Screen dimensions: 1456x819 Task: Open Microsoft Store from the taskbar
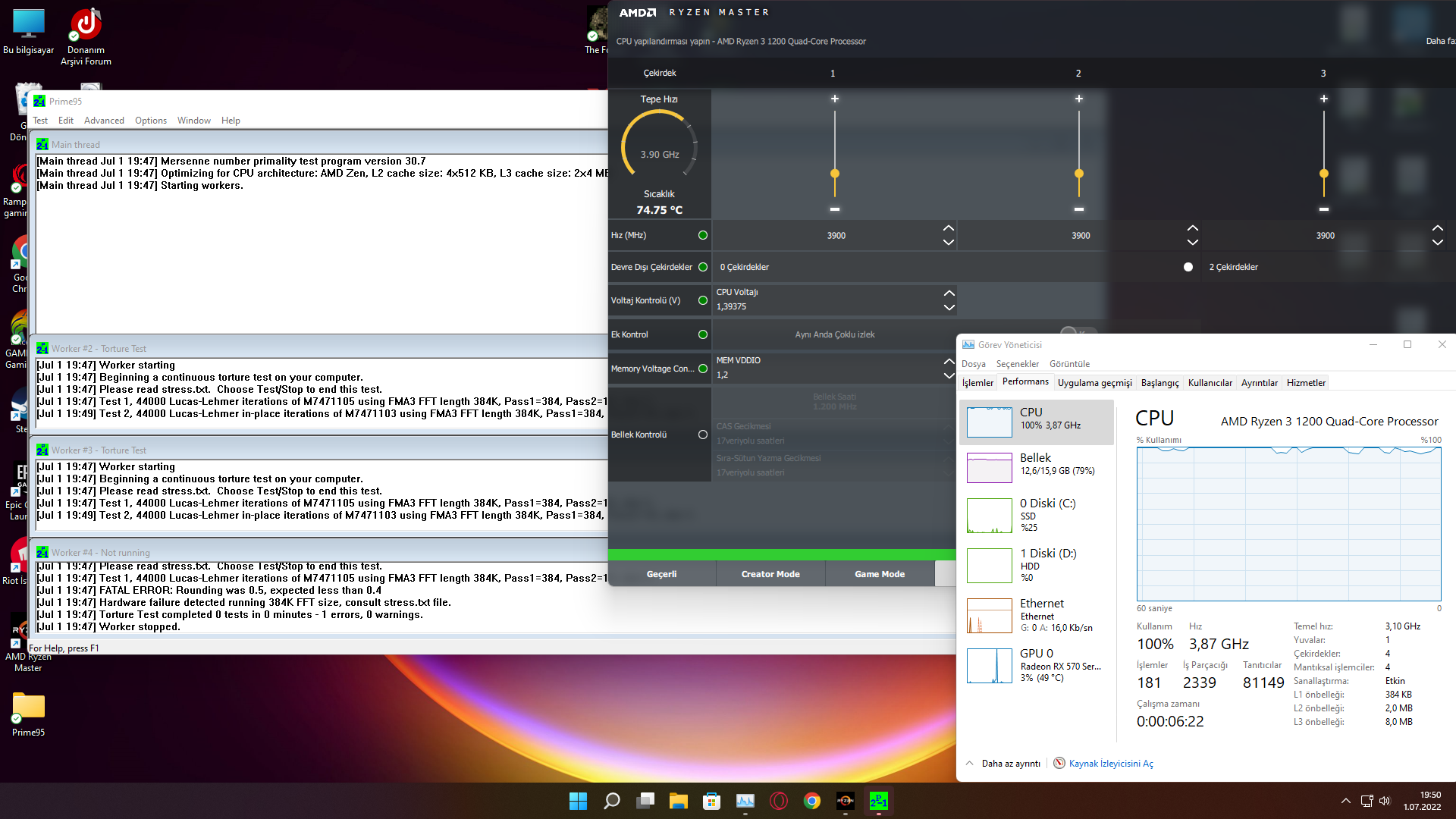tap(711, 801)
